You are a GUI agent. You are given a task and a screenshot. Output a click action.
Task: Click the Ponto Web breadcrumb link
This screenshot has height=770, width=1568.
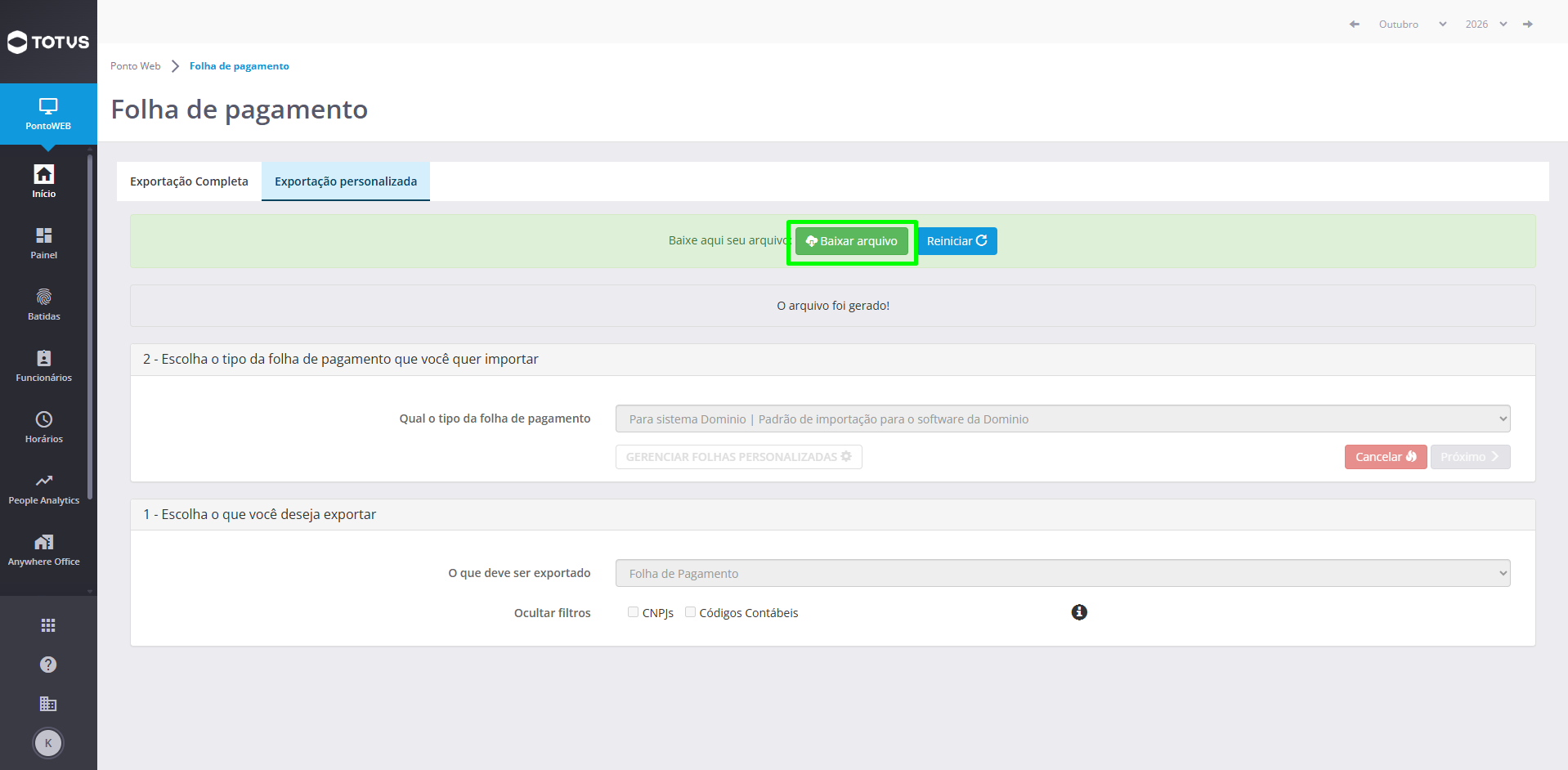136,66
